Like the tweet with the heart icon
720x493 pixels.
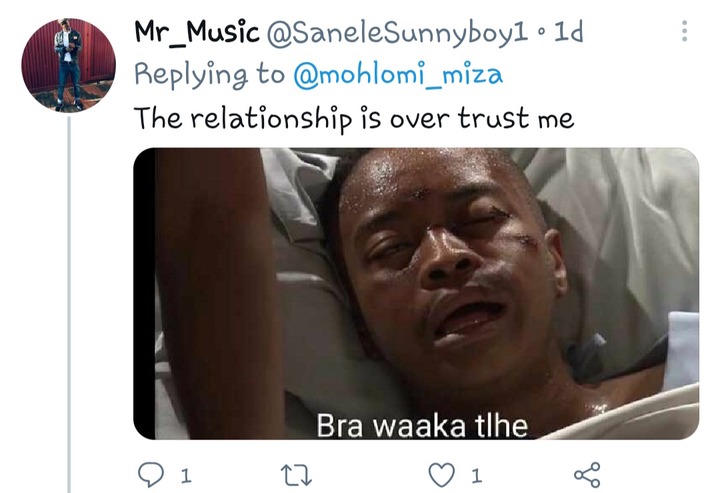point(442,475)
